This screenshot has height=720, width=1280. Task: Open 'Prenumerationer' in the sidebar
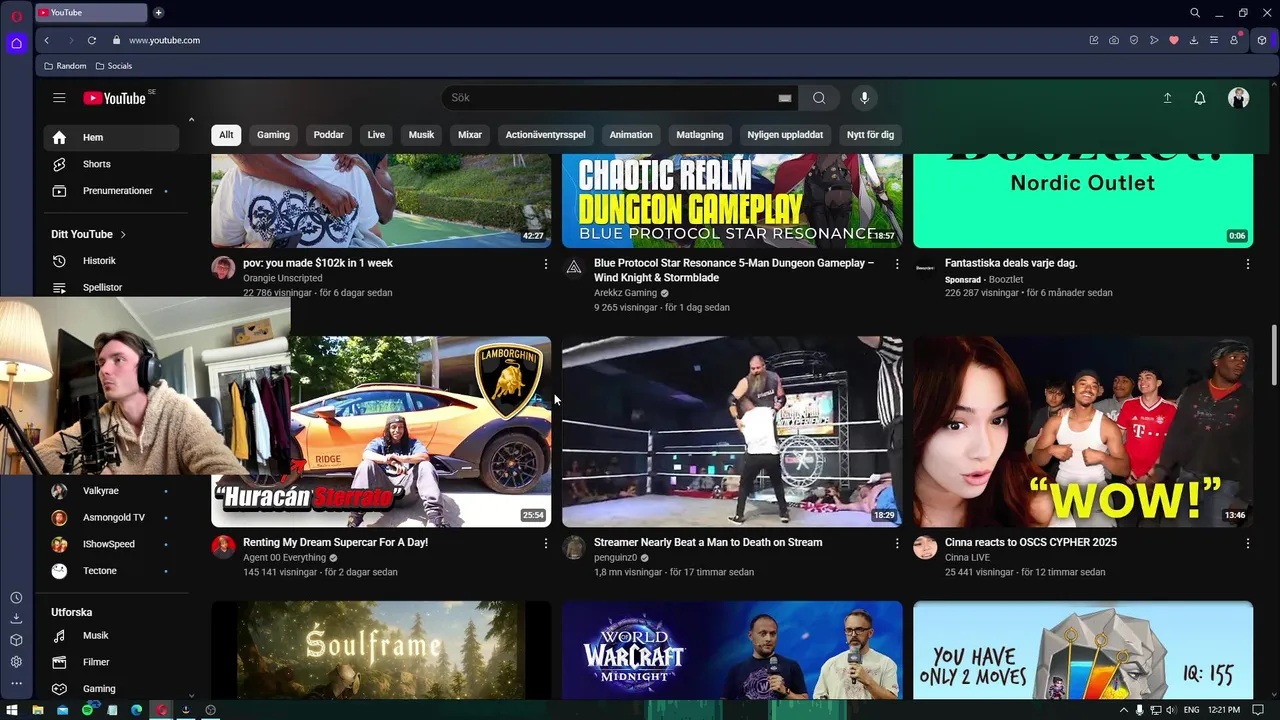coord(112,191)
